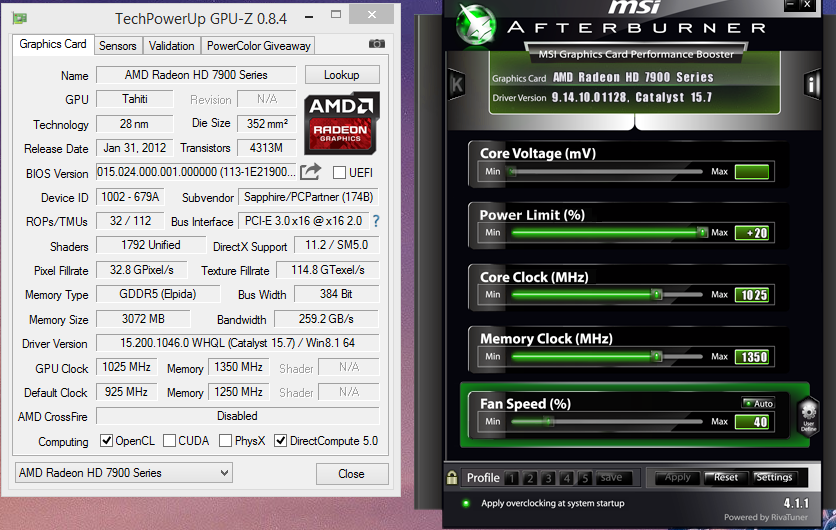Click the Fan Speed 40 value box
836x530 pixels.
point(751,422)
